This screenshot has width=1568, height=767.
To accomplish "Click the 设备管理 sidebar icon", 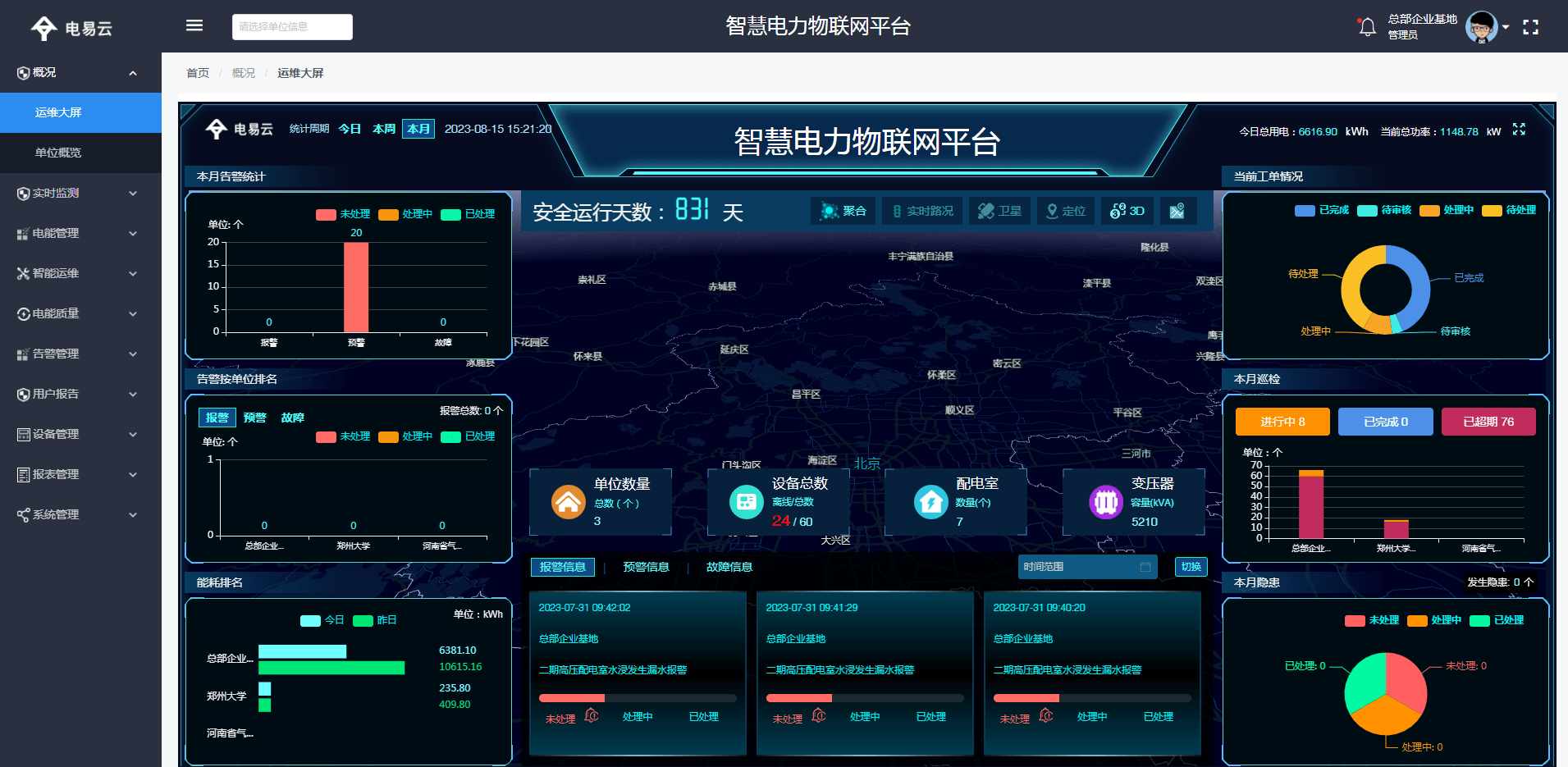I will coord(23,435).
